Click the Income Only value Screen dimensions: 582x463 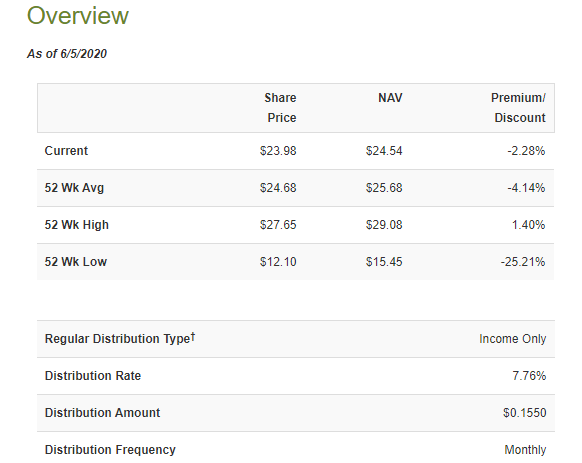pos(513,339)
